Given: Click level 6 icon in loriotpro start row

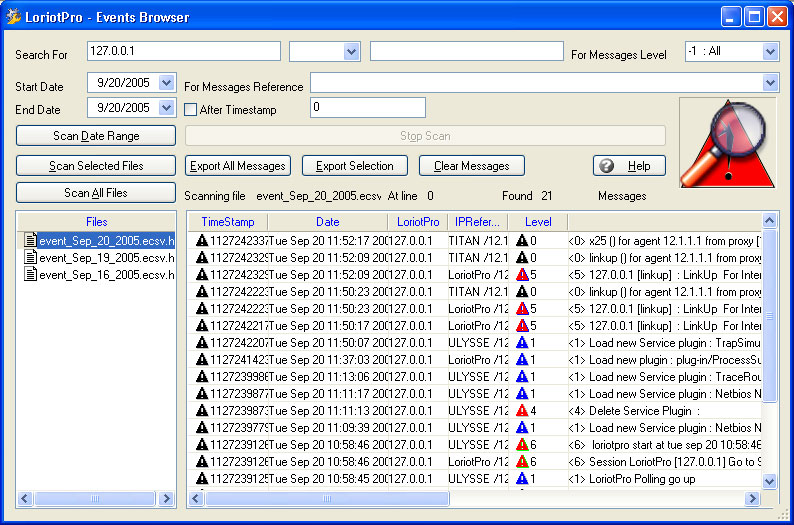Looking at the screenshot, I should coord(522,445).
